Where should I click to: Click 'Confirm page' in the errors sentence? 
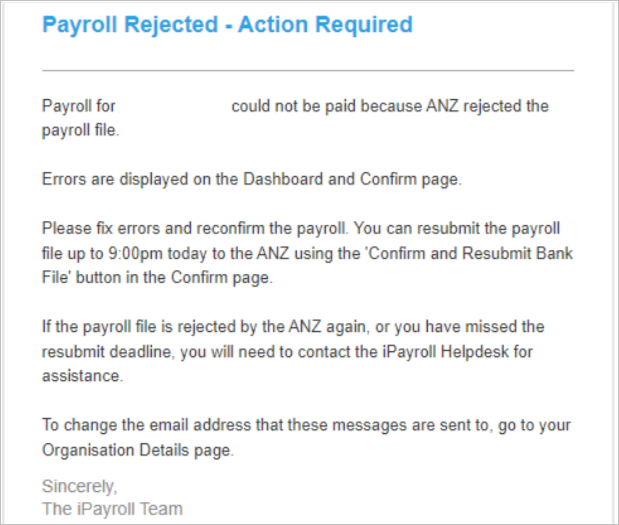pyautogui.click(x=409, y=180)
